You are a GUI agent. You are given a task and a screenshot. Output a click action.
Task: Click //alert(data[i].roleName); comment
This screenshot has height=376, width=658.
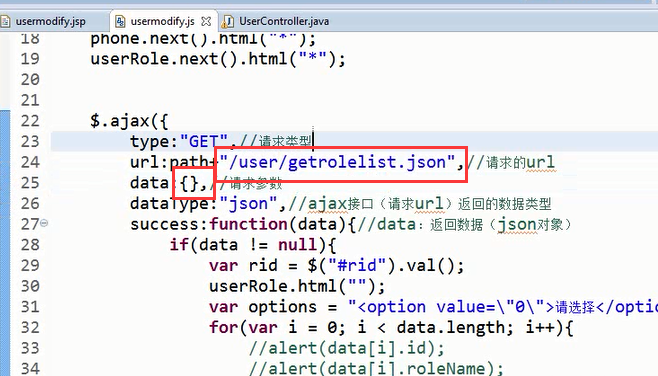(376, 368)
